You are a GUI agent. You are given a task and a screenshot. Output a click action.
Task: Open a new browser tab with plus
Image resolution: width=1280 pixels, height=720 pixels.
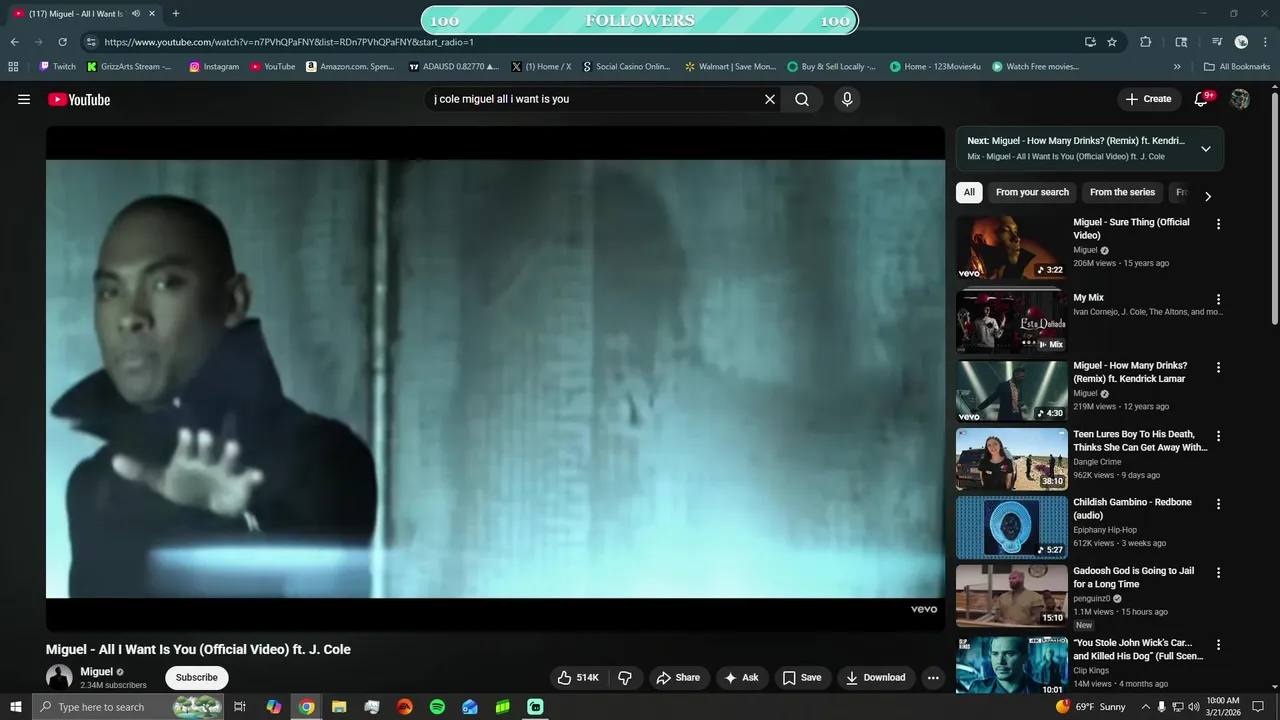point(176,14)
